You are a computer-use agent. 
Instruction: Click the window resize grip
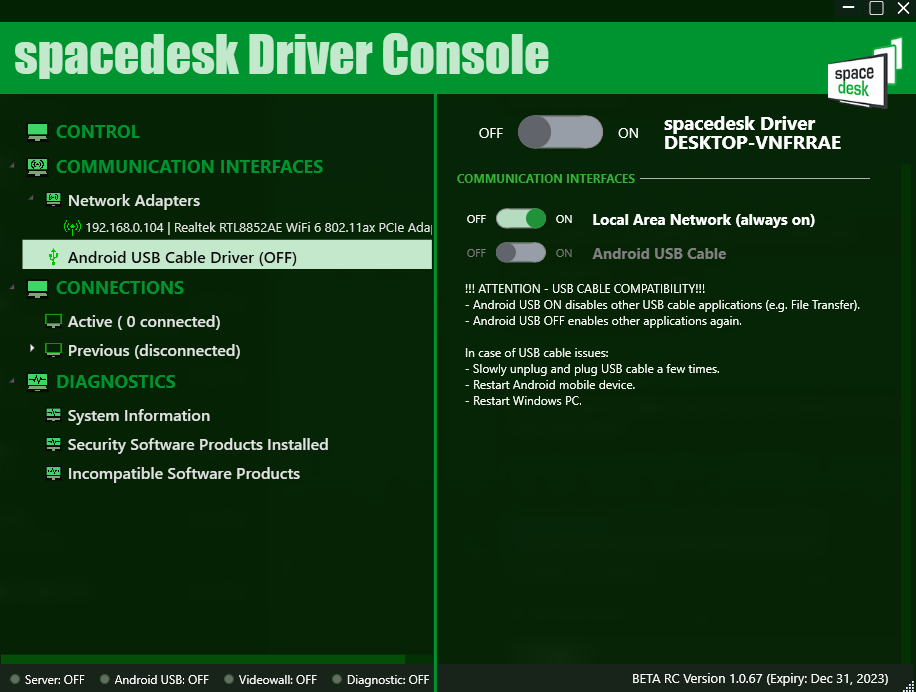click(x=908, y=686)
